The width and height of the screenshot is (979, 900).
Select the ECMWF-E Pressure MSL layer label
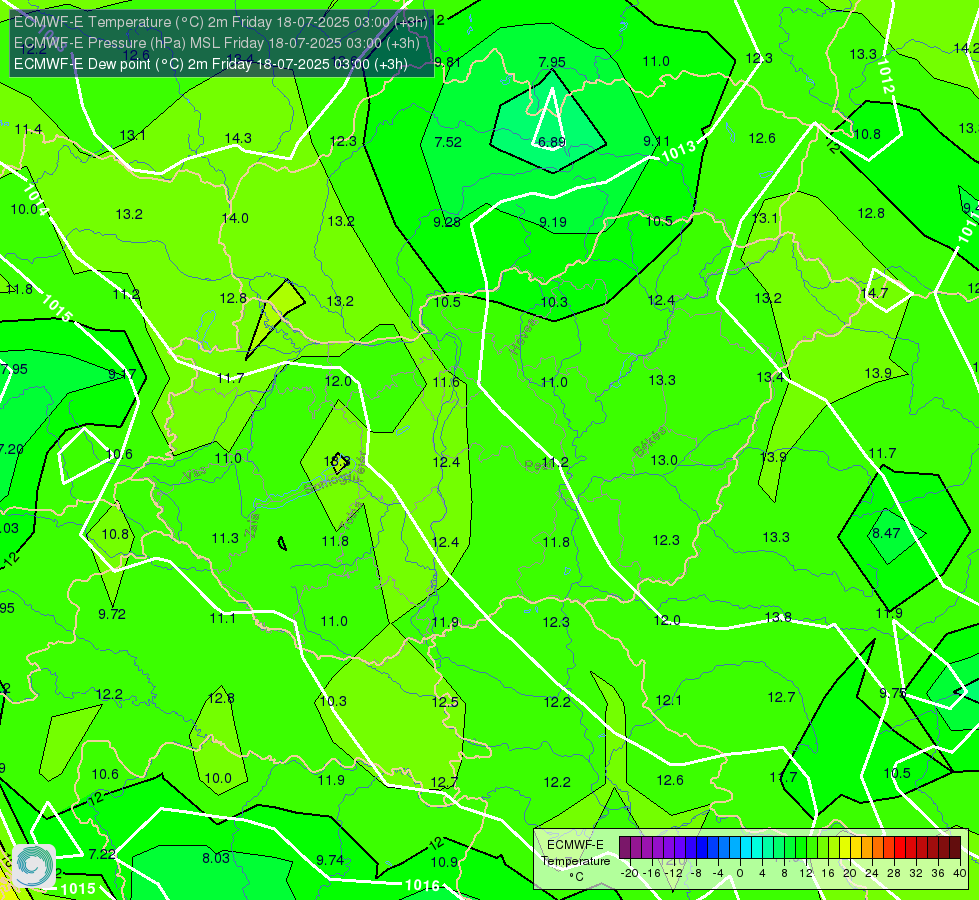[217, 43]
